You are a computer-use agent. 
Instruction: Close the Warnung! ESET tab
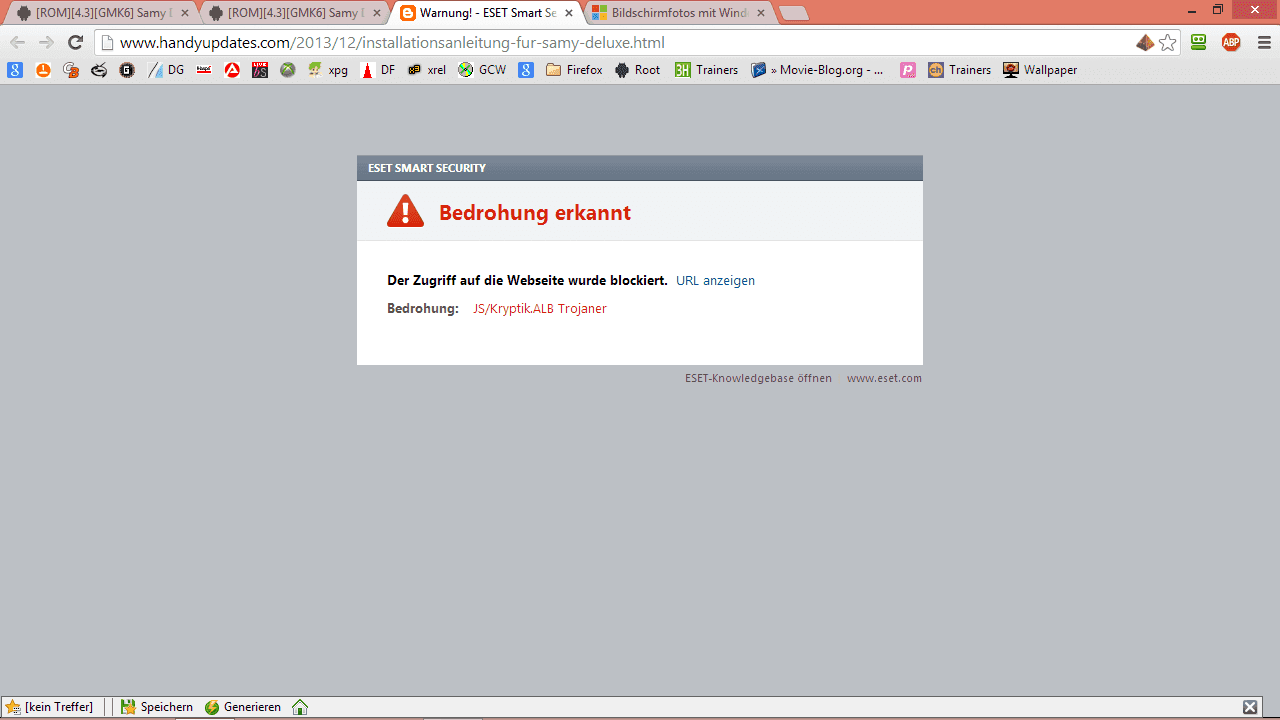point(569,13)
